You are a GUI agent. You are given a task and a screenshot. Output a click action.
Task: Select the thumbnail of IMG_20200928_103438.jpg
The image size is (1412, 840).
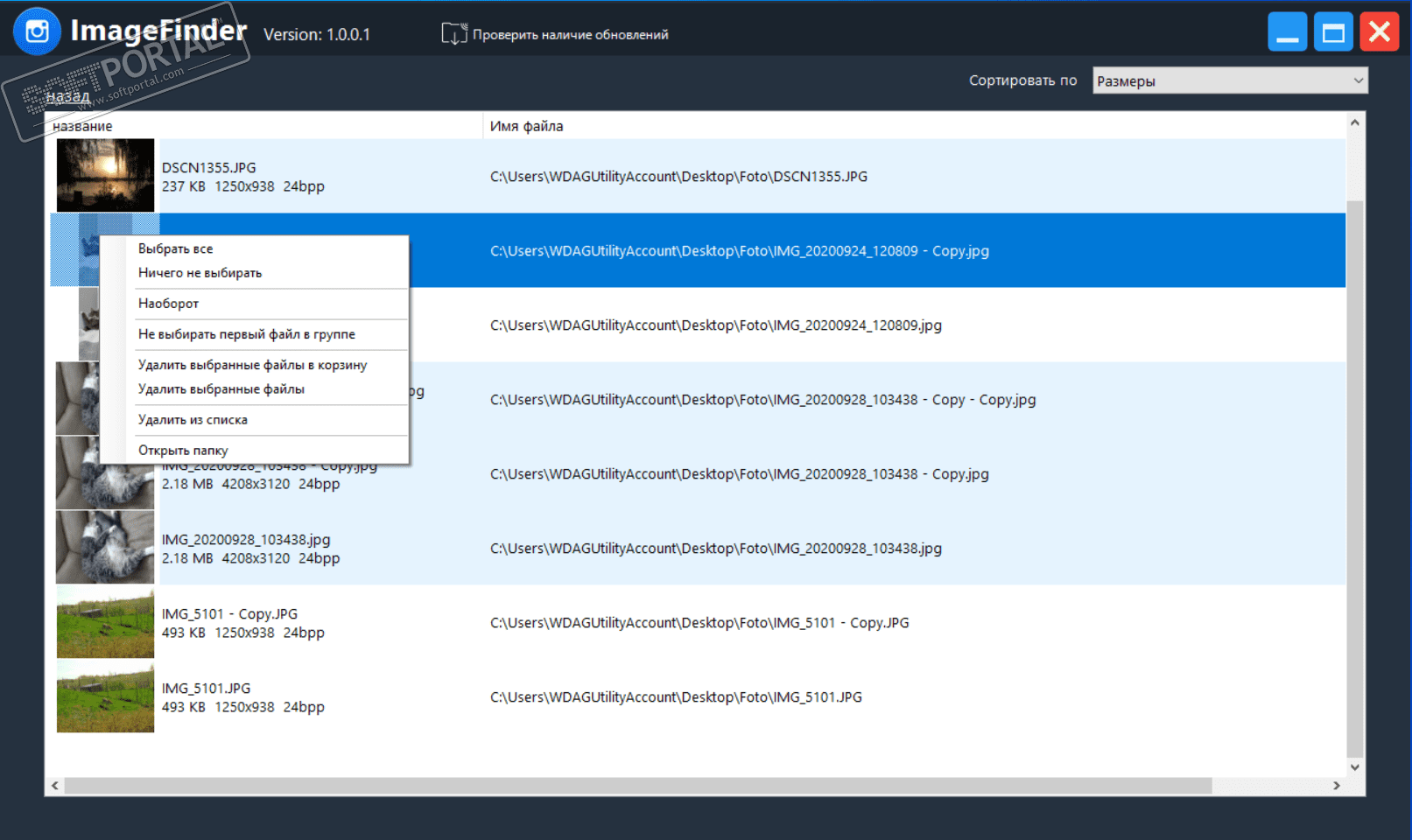coord(105,548)
